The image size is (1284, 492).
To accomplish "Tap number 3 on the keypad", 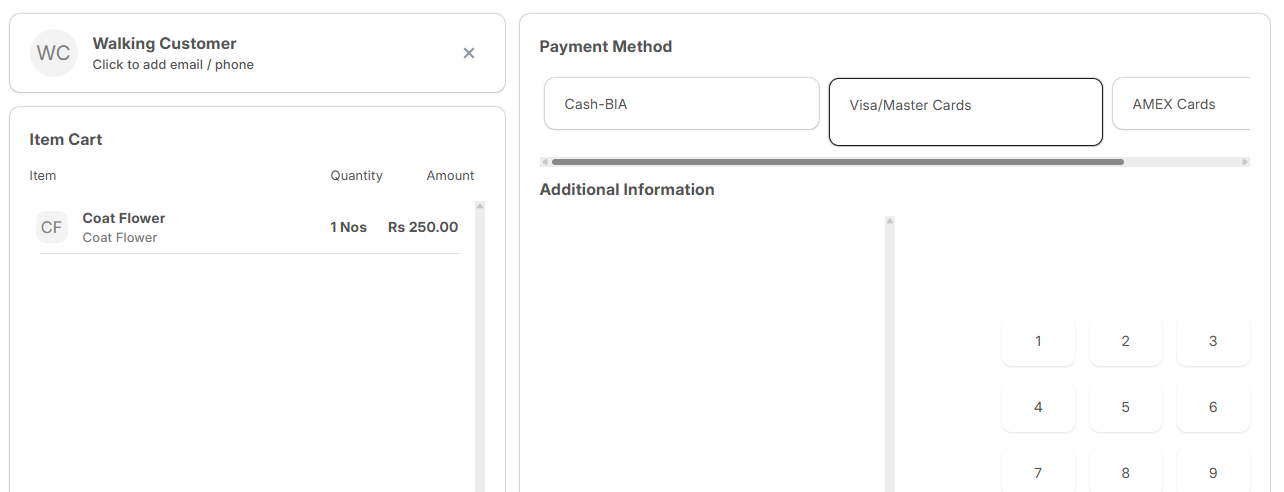I will (1213, 341).
